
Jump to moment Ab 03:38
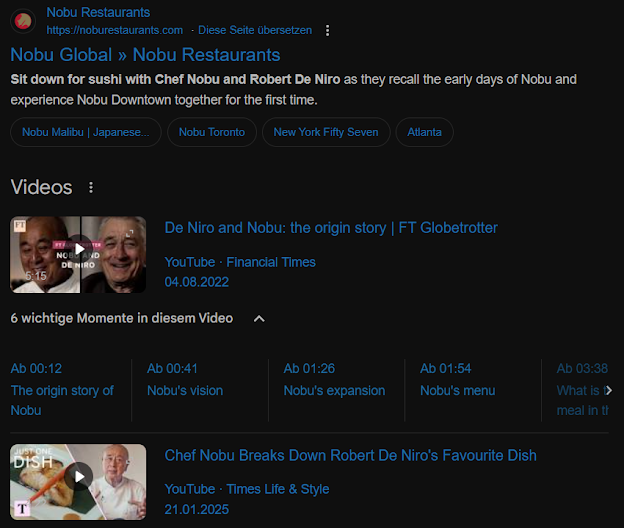582,390
